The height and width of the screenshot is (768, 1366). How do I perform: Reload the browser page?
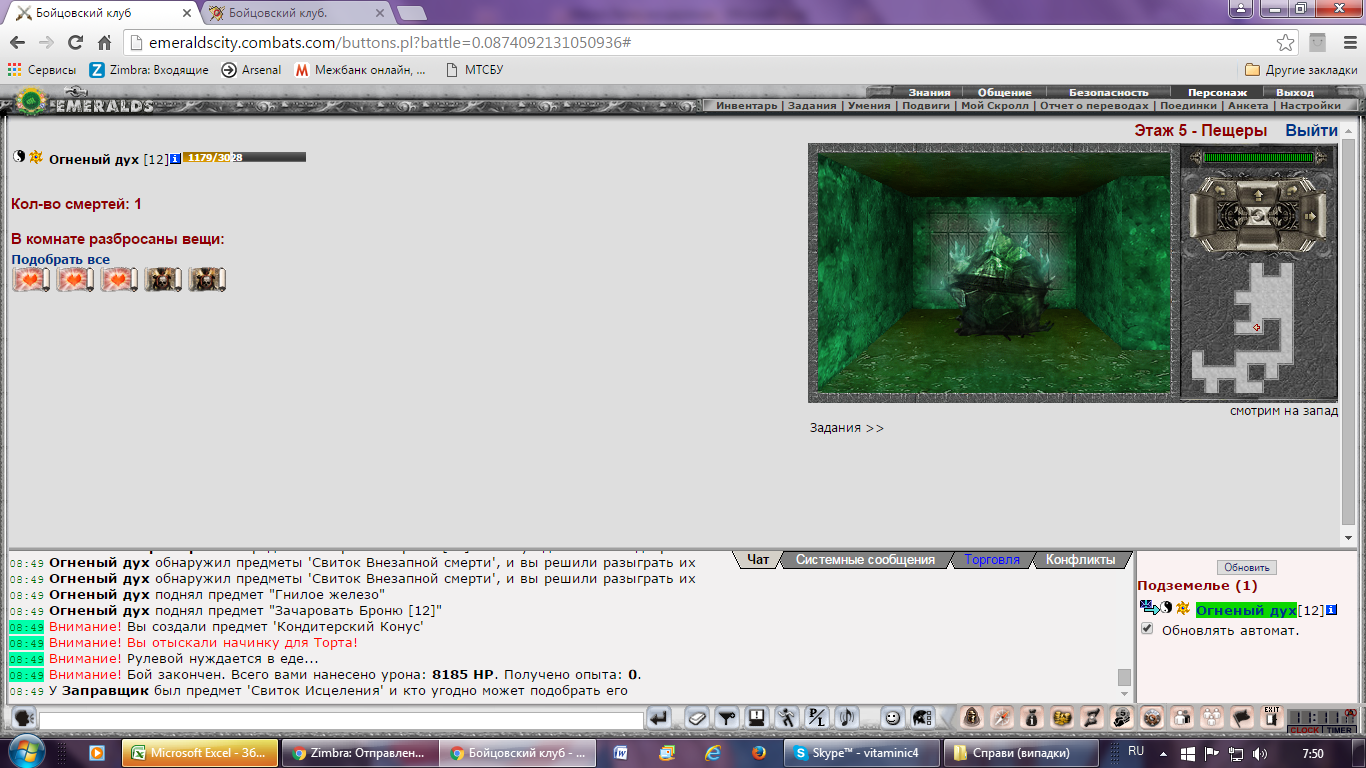pyautogui.click(x=75, y=43)
